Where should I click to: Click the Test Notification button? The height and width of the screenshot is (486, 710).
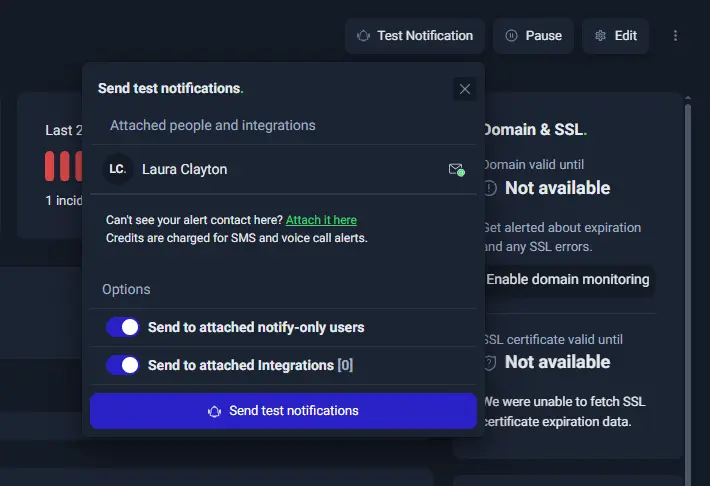(415, 36)
